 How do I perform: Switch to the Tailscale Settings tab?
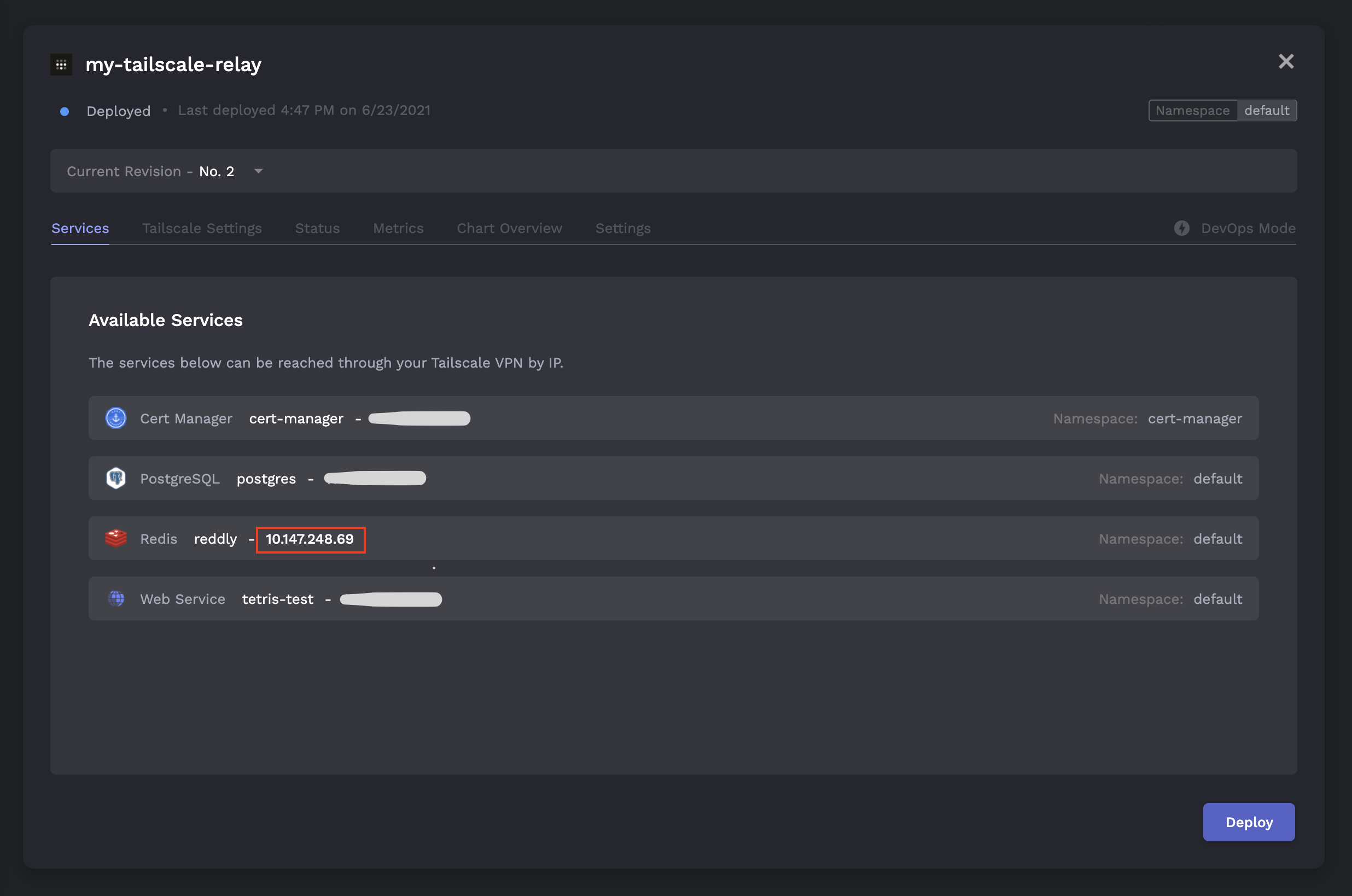point(202,228)
